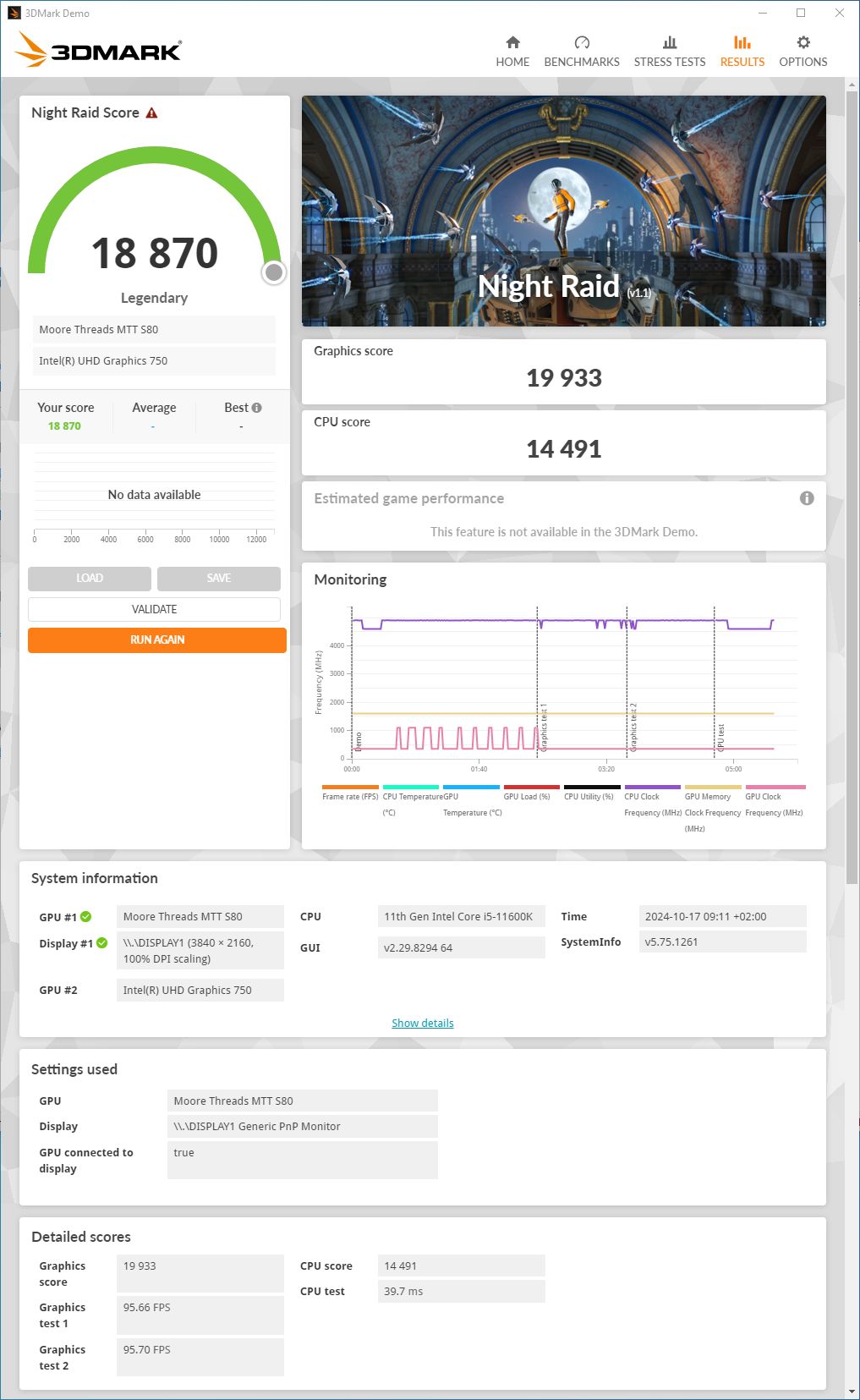
Task: Click the SystemInfo version v5.75.1261
Action: (x=722, y=942)
